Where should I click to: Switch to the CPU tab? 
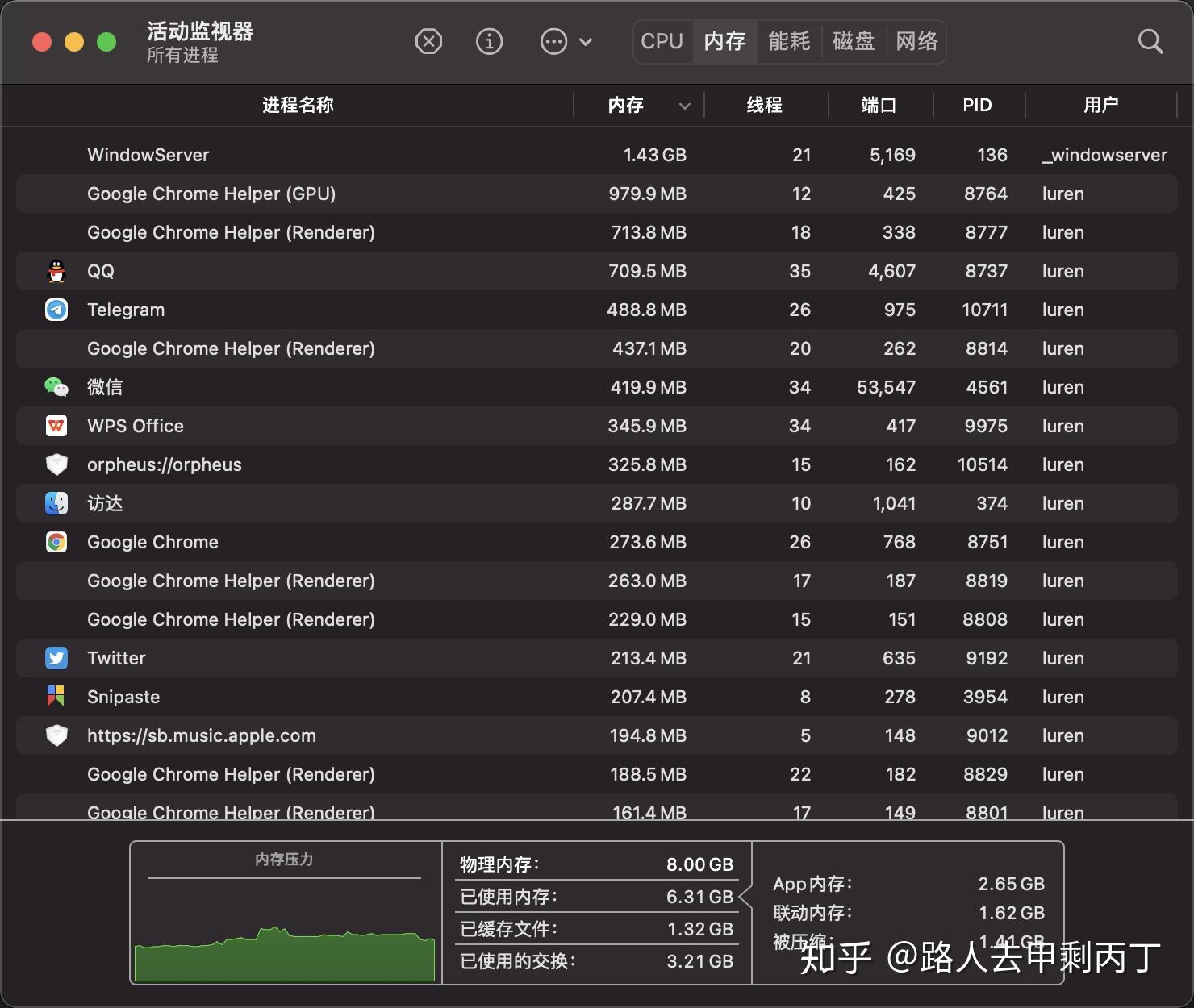click(662, 41)
